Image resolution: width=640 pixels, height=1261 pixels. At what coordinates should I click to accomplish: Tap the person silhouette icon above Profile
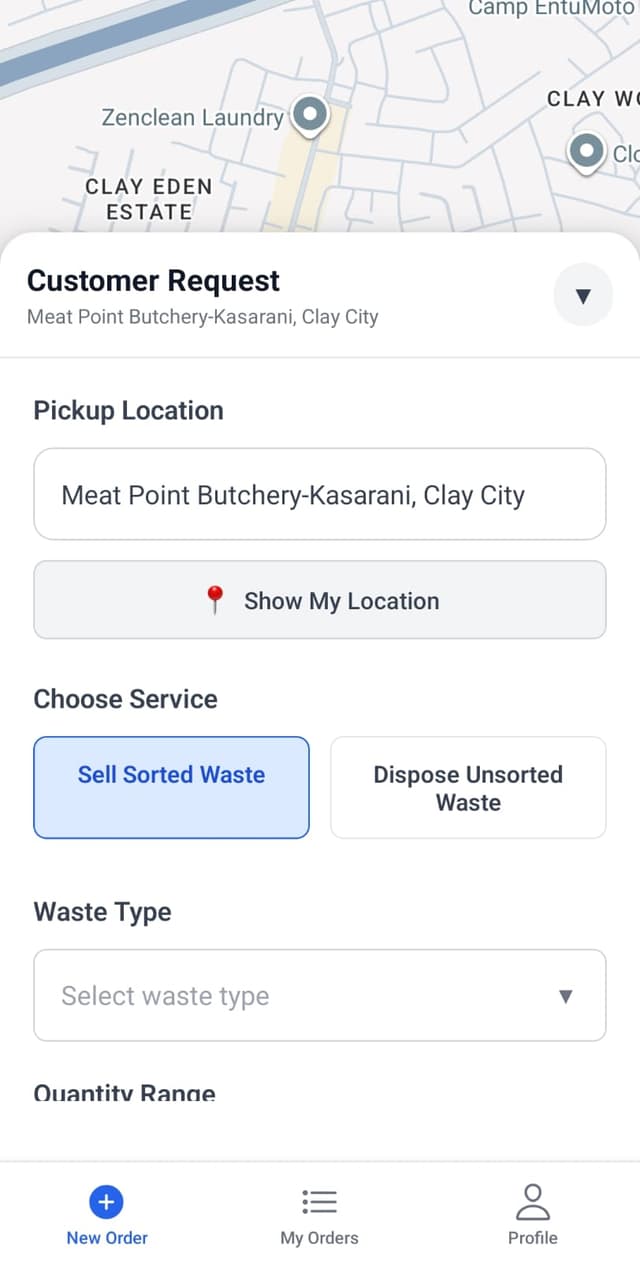(533, 1202)
